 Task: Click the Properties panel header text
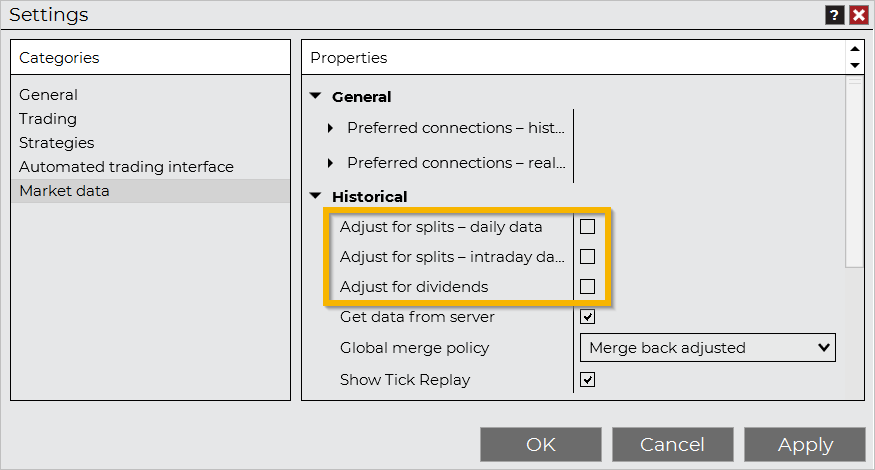[349, 58]
